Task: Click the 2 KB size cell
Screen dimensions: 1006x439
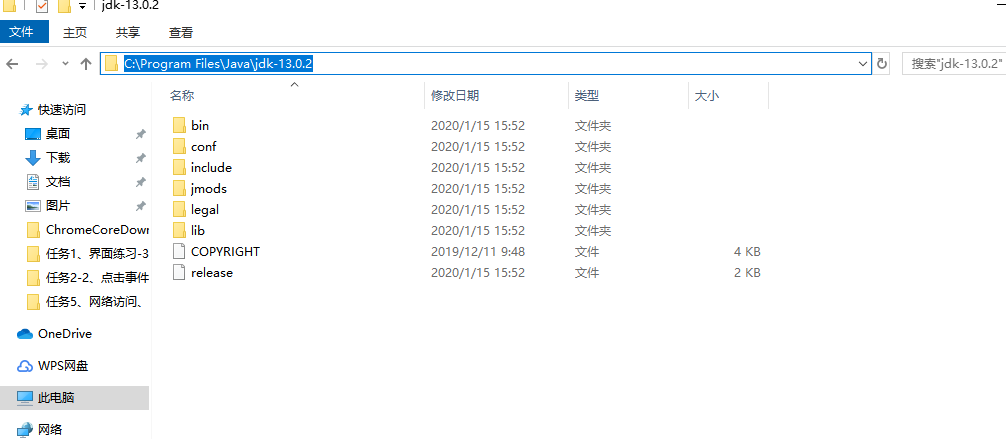Action: [x=747, y=273]
